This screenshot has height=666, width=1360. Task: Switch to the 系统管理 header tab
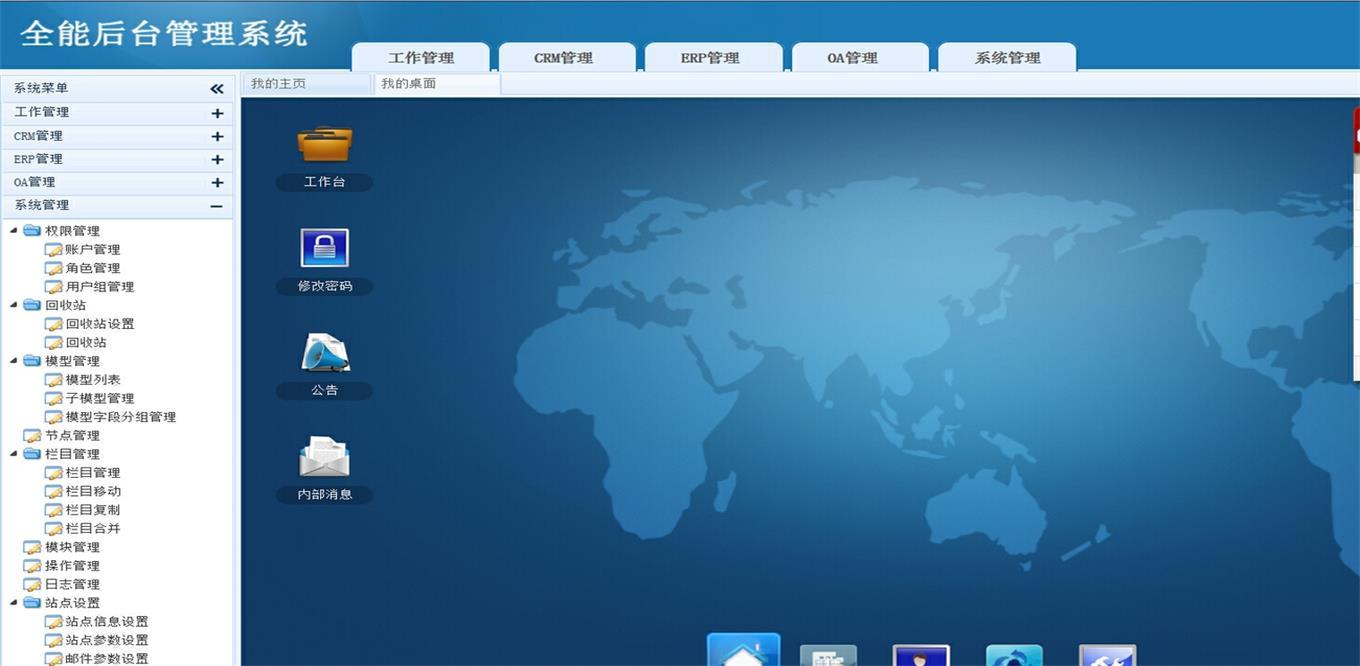coord(1007,58)
